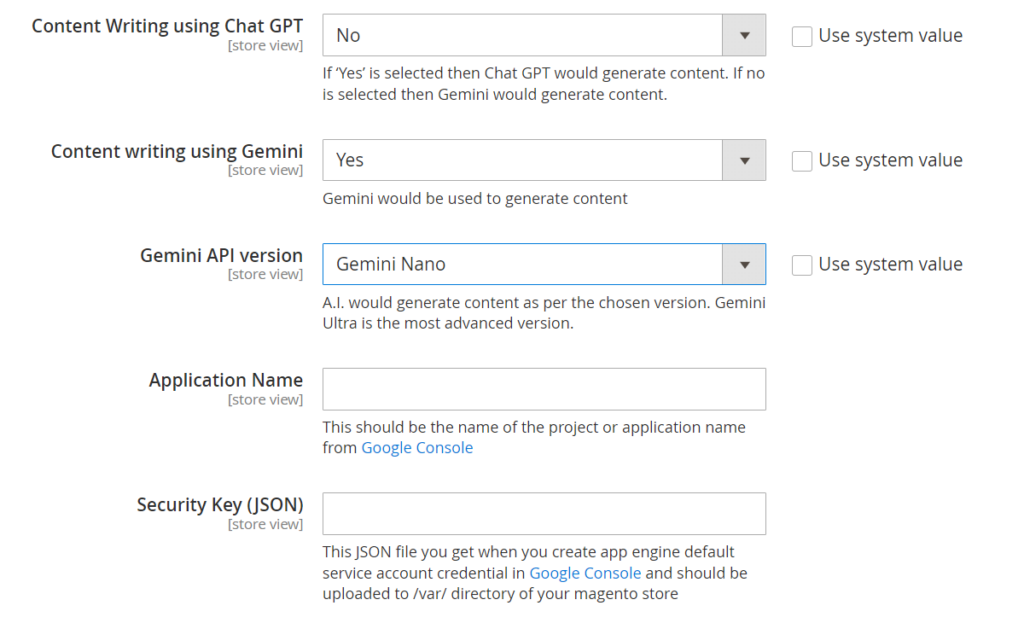Enable Use system value for Chat GPT
The width and height of the screenshot is (1024, 623).
(x=802, y=37)
